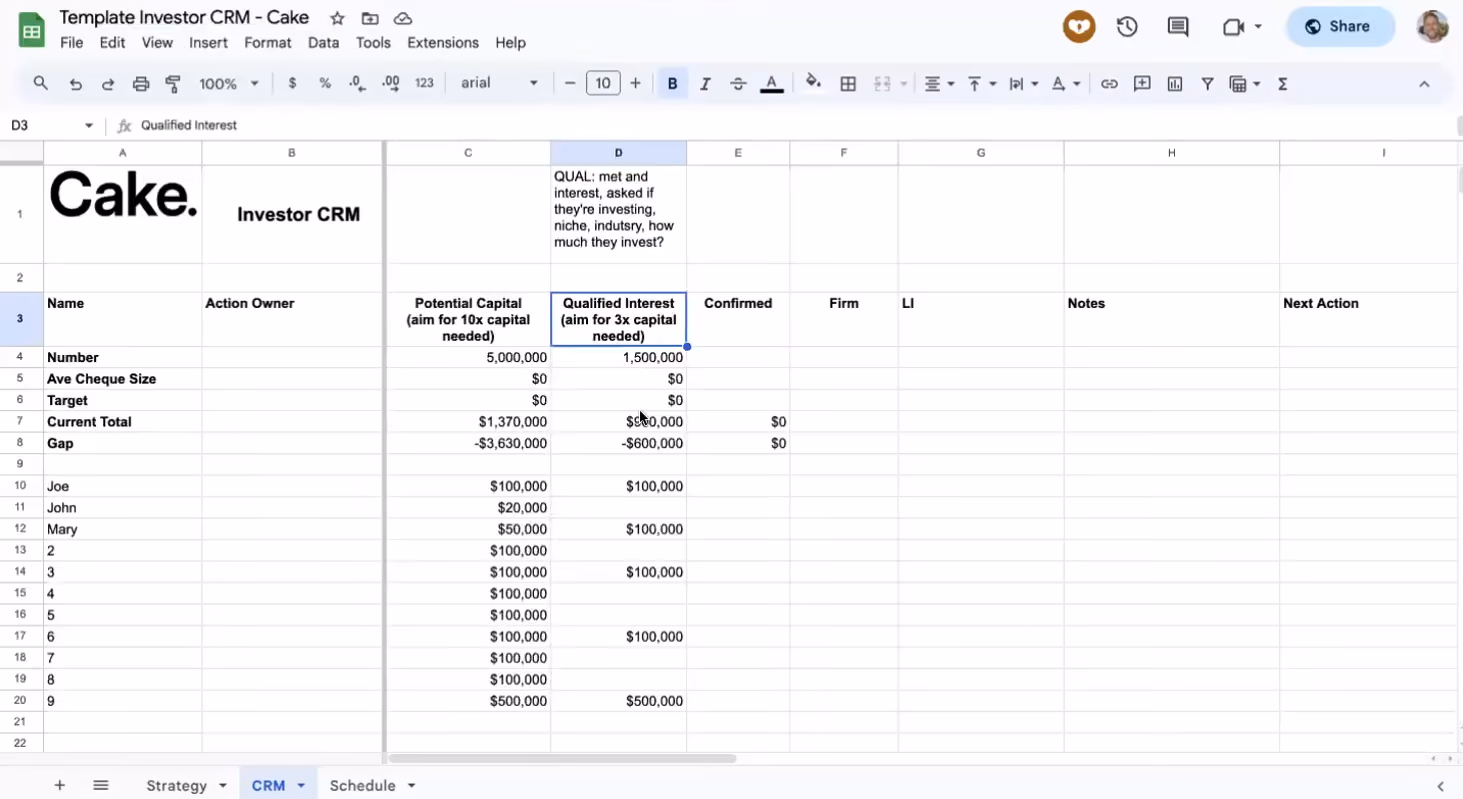This screenshot has width=1463, height=799.
Task: Show the all sheets list
Action: coord(100,786)
